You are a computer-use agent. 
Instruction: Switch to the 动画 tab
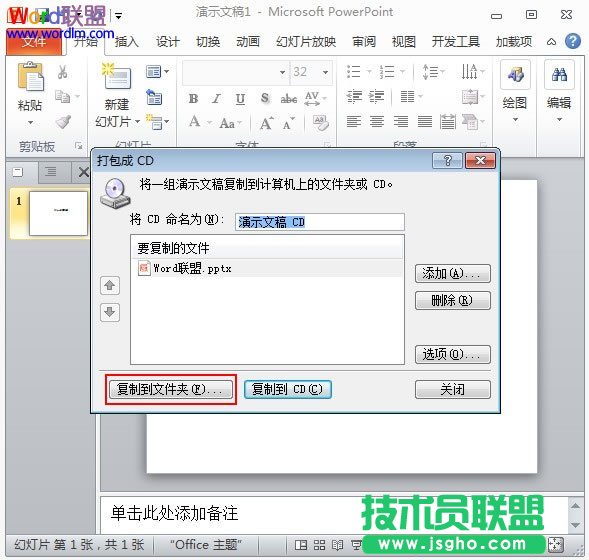(x=248, y=41)
